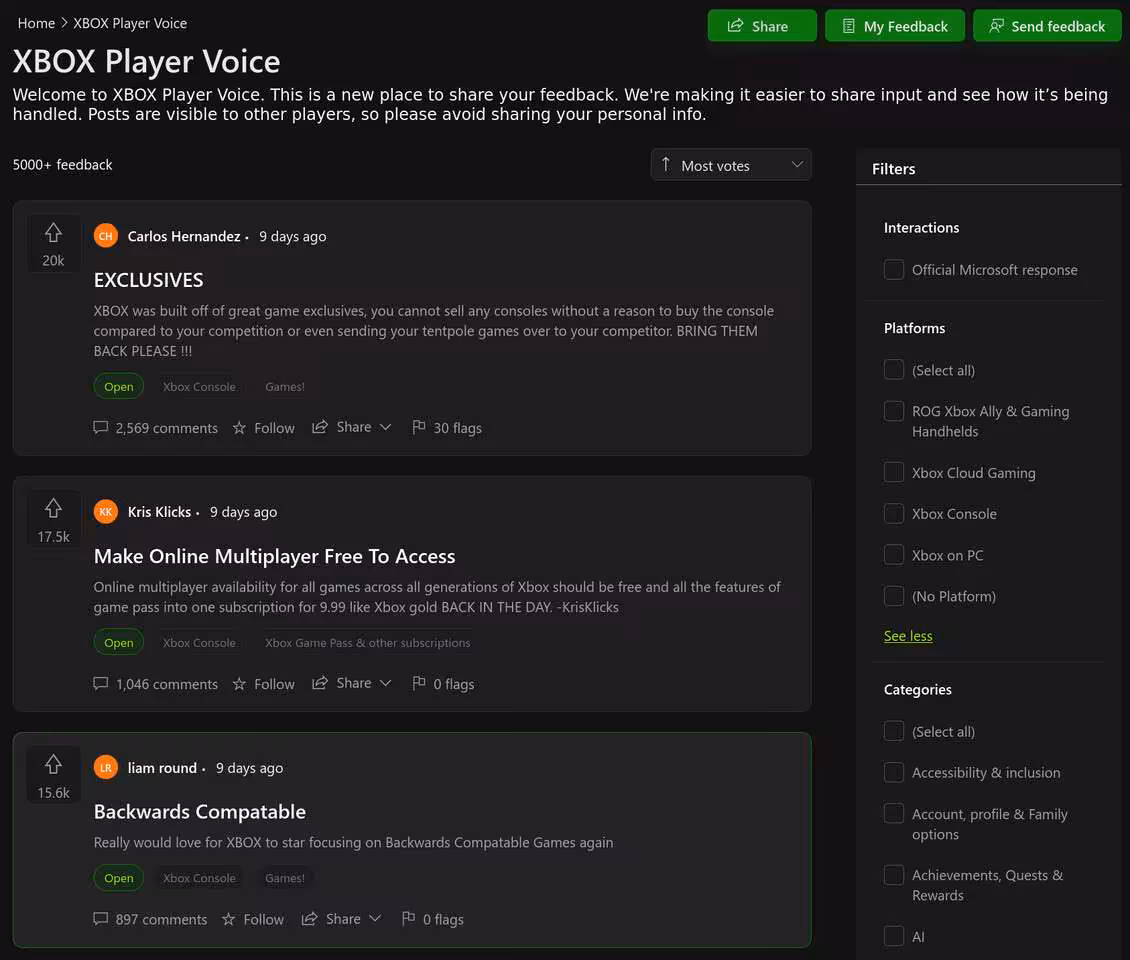Image resolution: width=1130 pixels, height=960 pixels.
Task: Go to Home breadcrumb
Action: pos(36,23)
